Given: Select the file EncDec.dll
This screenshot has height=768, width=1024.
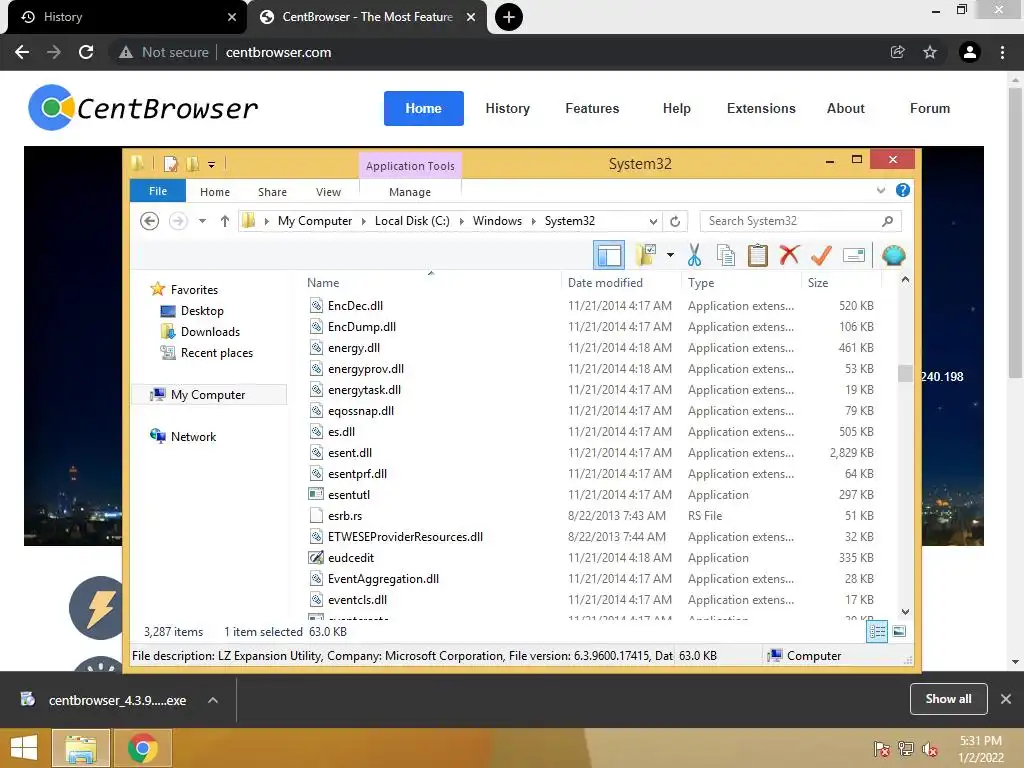Looking at the screenshot, I should 355,306.
